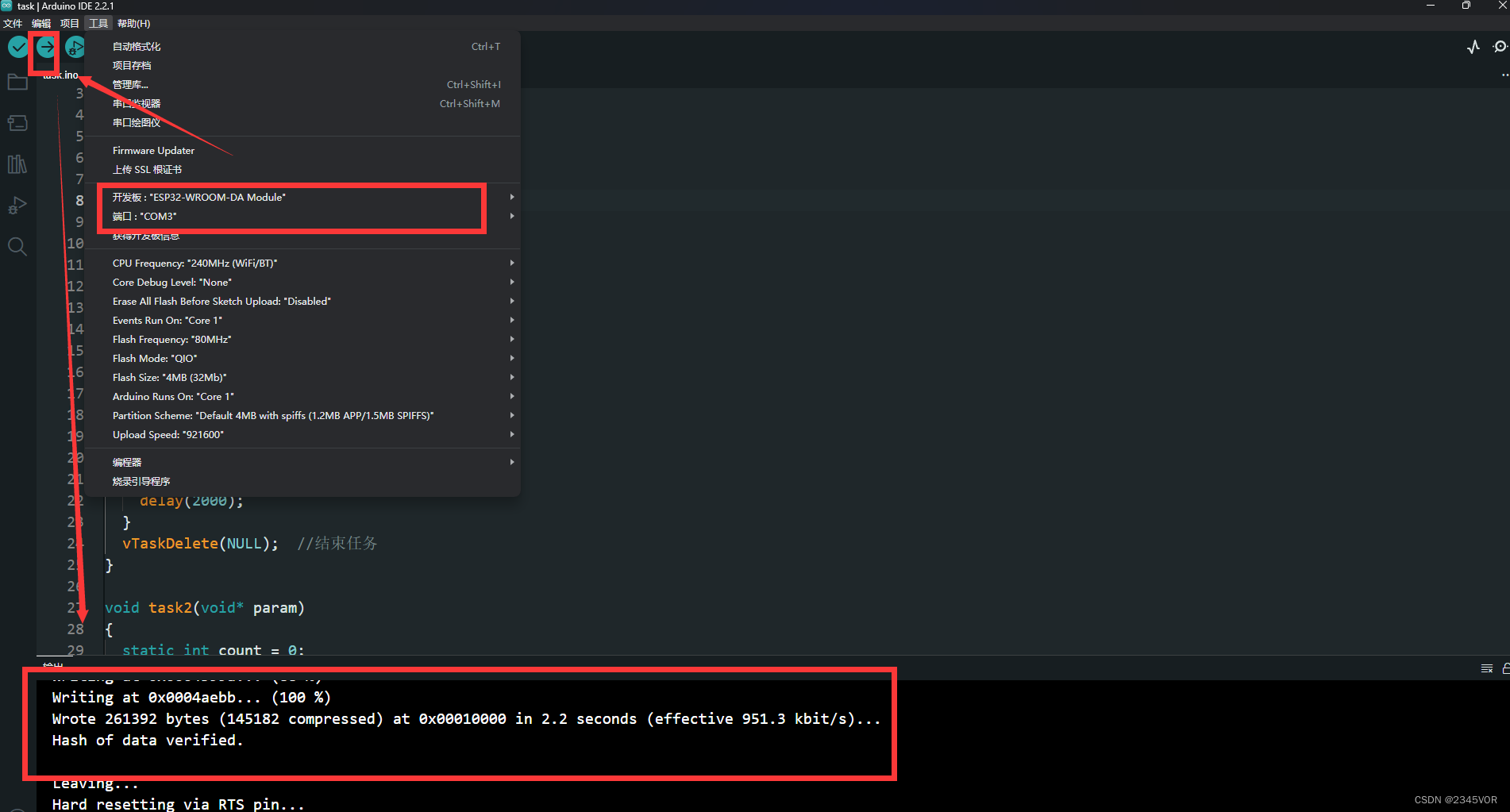The height and width of the screenshot is (812, 1510).
Task: Expand Core Debug Level submenu
Action: tap(302, 283)
